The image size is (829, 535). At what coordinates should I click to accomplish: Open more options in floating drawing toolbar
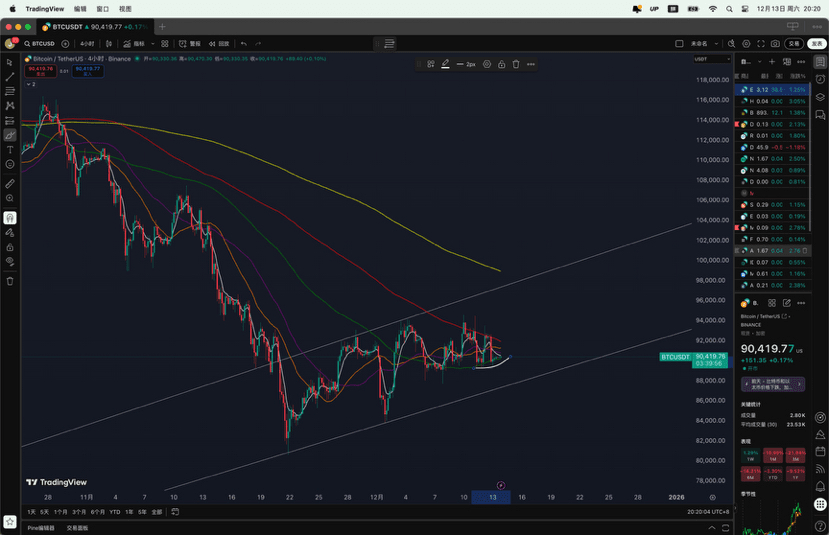pos(531,64)
